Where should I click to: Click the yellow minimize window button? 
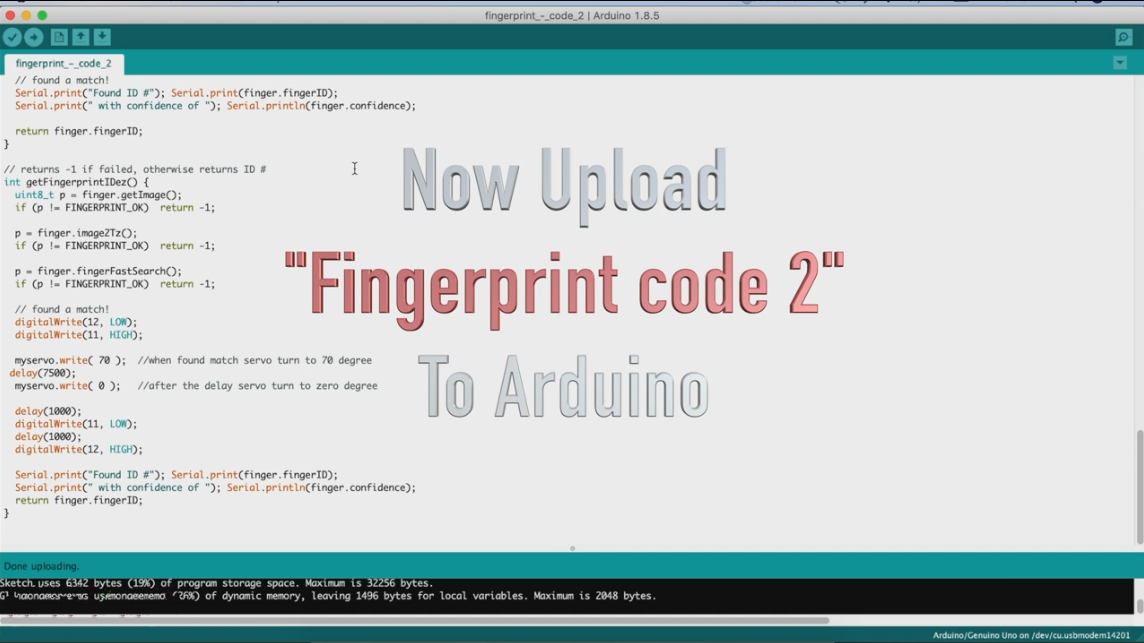[26, 15]
